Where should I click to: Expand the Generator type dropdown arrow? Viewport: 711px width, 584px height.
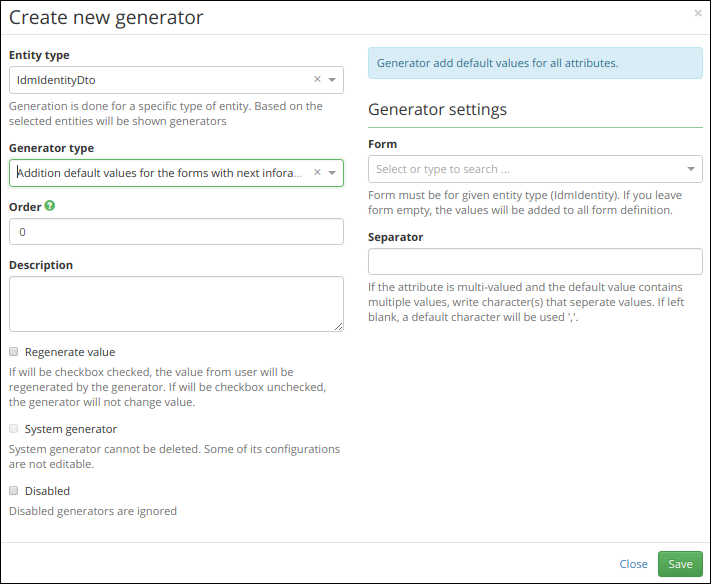pos(332,173)
